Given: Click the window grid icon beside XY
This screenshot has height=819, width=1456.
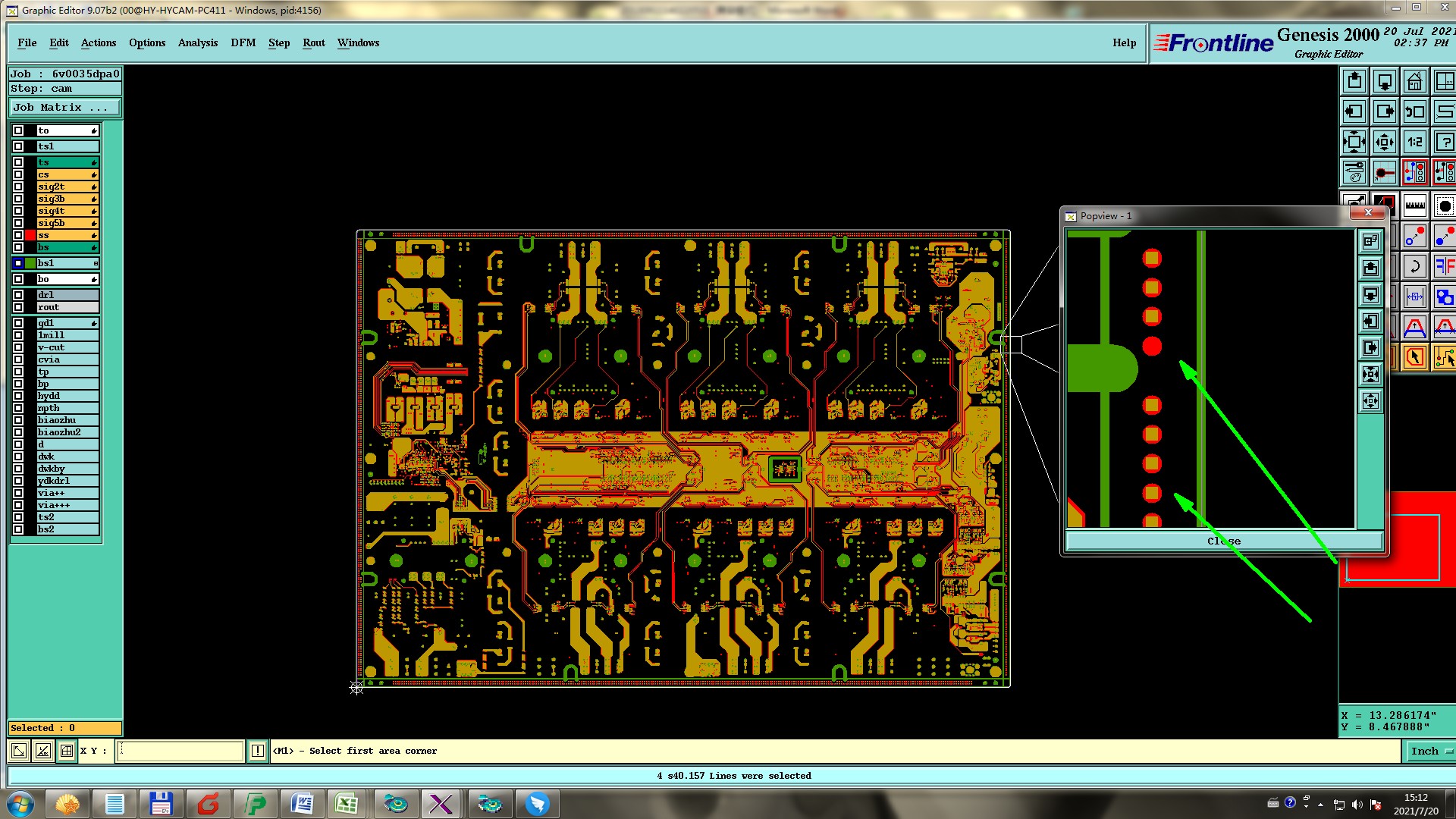Looking at the screenshot, I should [x=67, y=751].
